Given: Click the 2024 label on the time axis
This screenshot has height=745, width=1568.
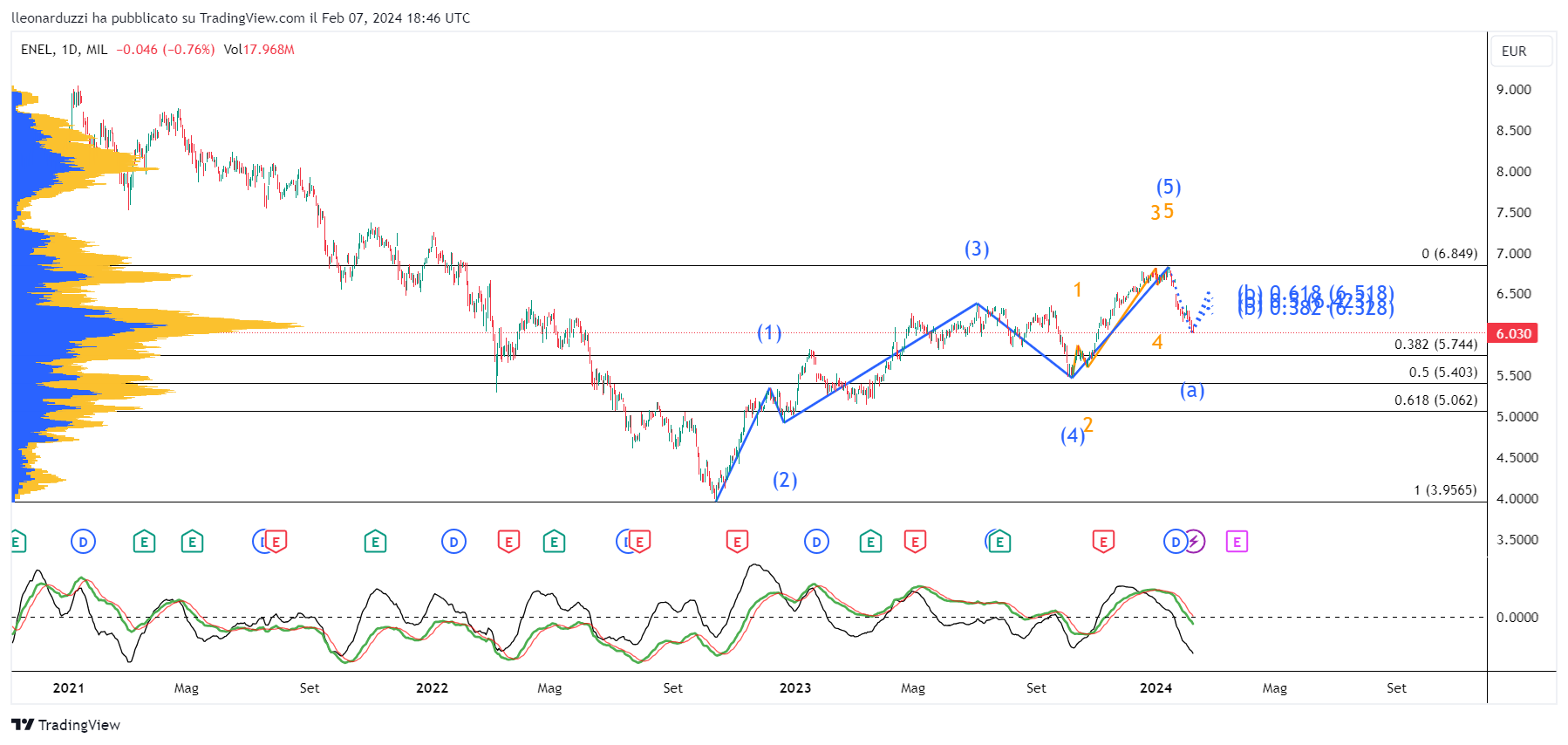Looking at the screenshot, I should click(x=1156, y=688).
